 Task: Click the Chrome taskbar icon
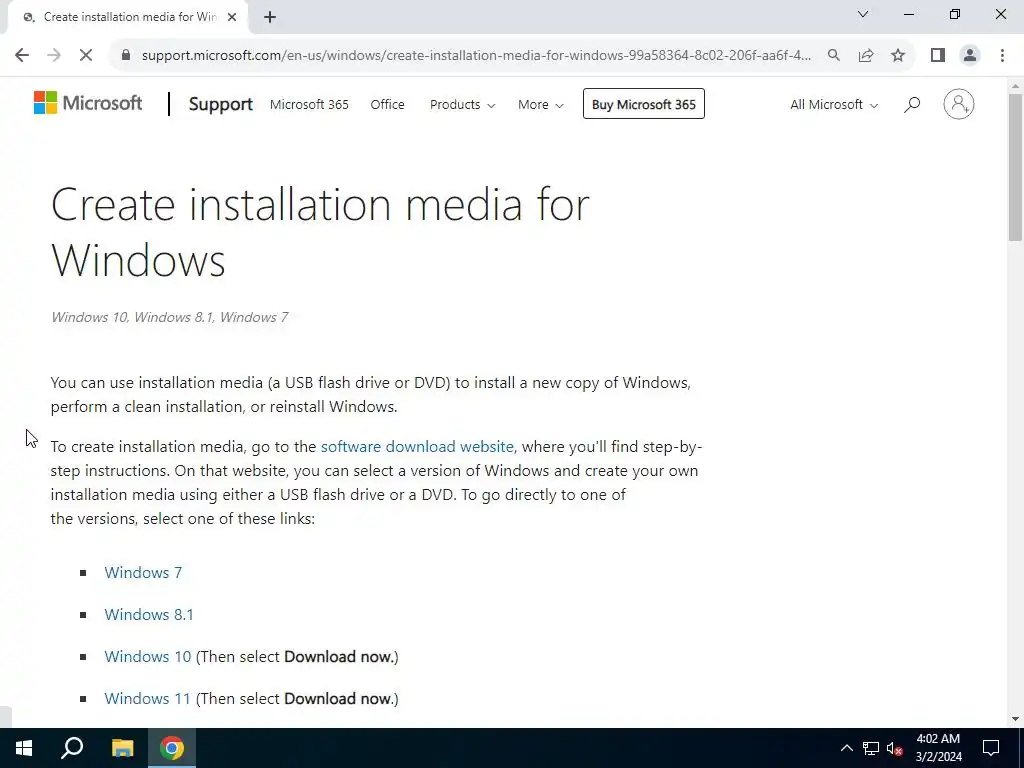(172, 748)
